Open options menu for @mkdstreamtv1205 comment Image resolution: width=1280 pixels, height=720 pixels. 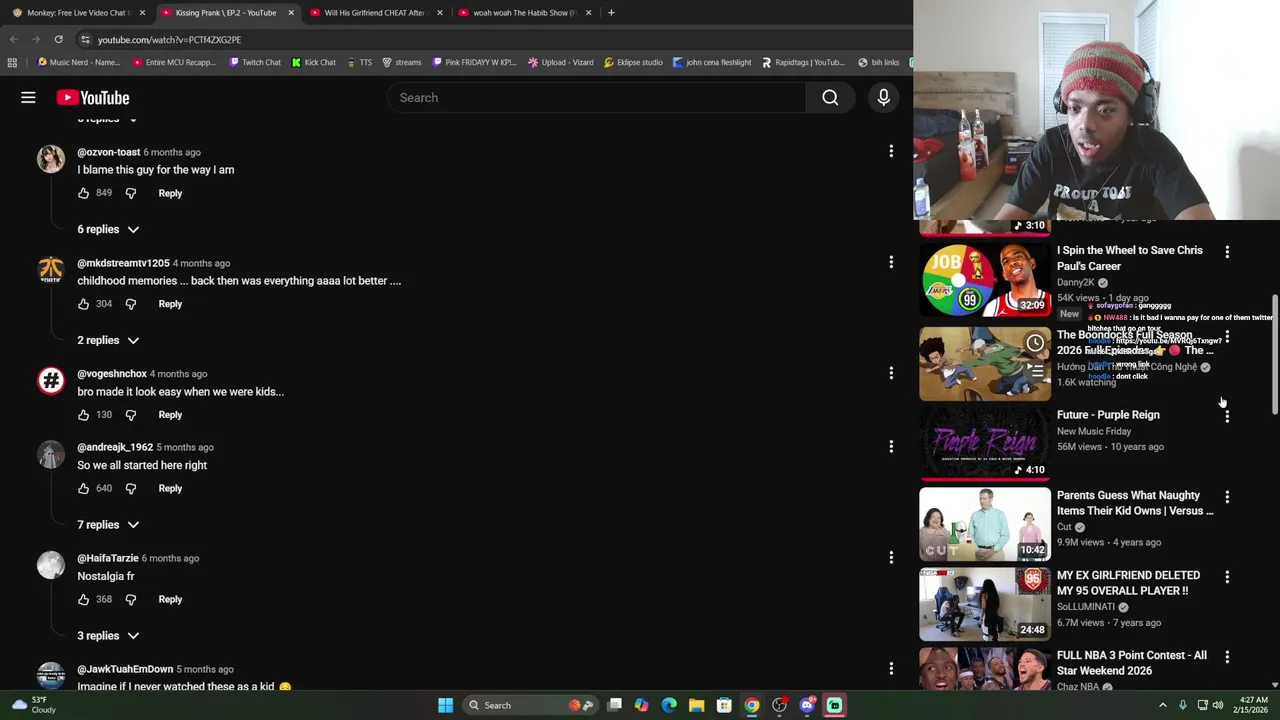click(x=891, y=262)
